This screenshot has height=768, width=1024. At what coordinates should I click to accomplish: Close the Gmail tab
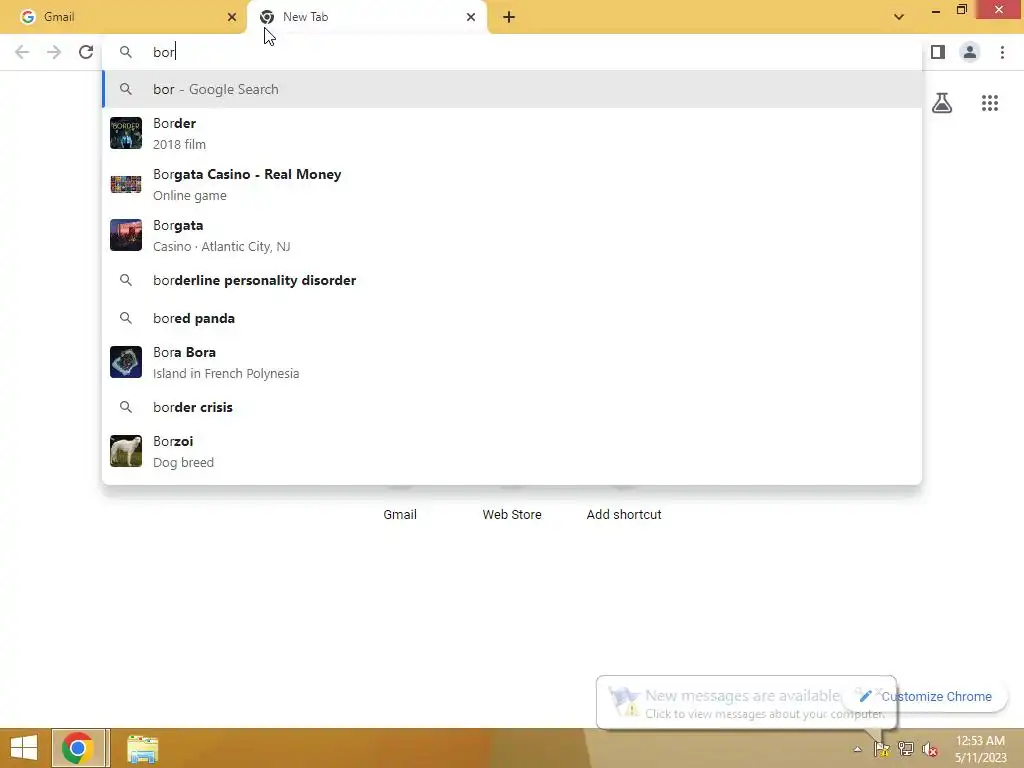[x=232, y=17]
